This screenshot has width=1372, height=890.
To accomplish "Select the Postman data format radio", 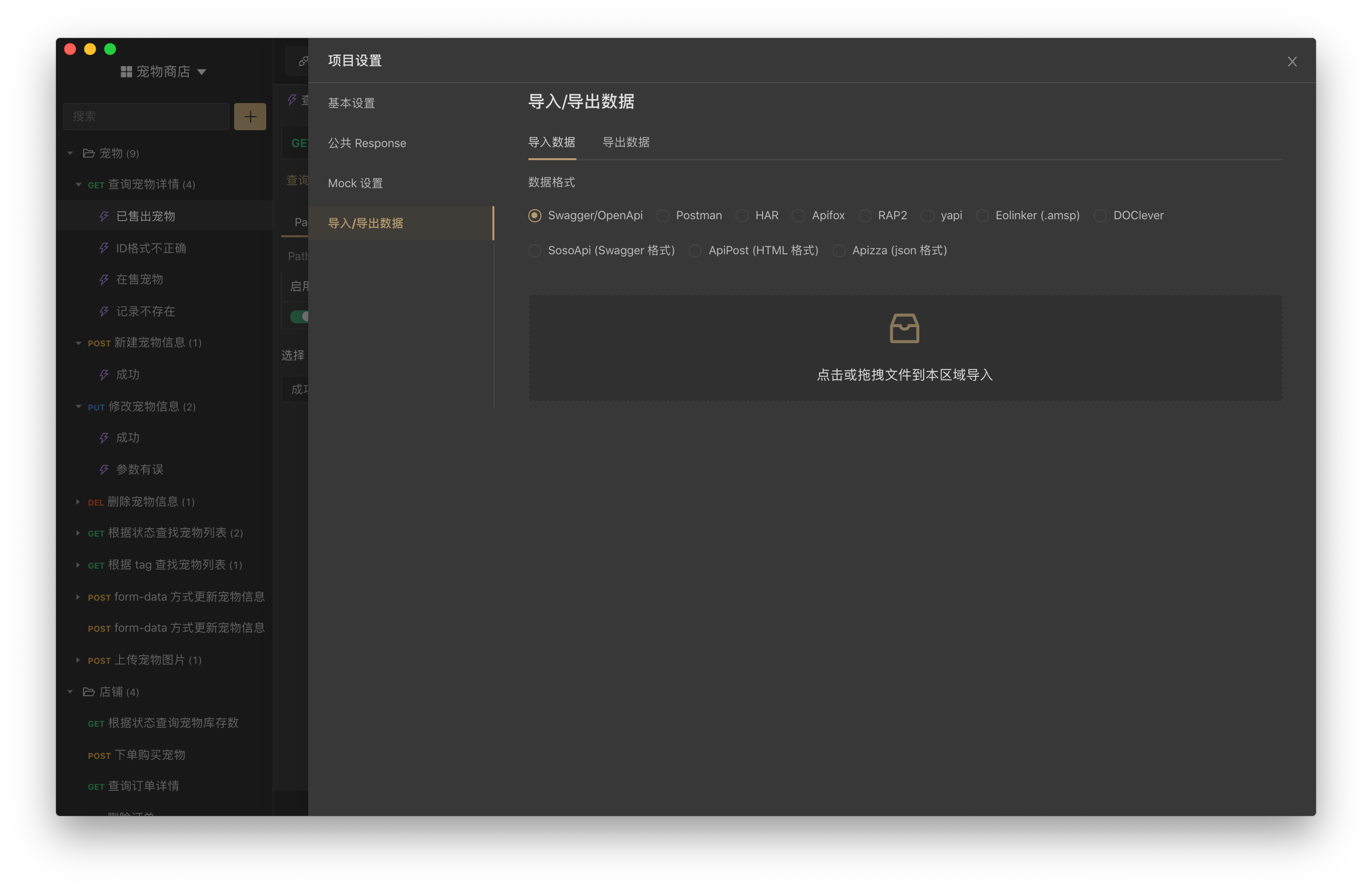I will point(663,216).
